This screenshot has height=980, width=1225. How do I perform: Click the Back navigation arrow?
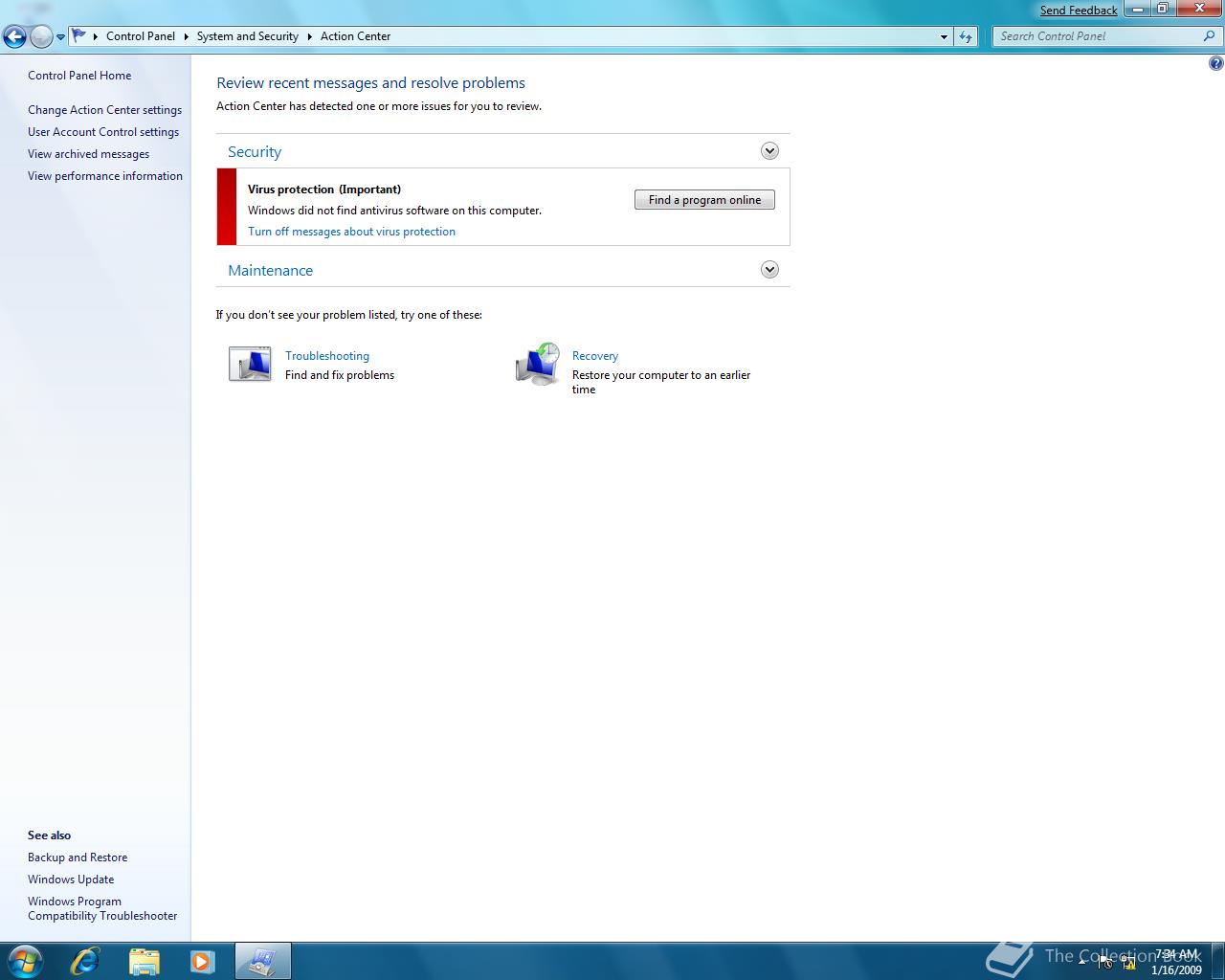[x=14, y=37]
